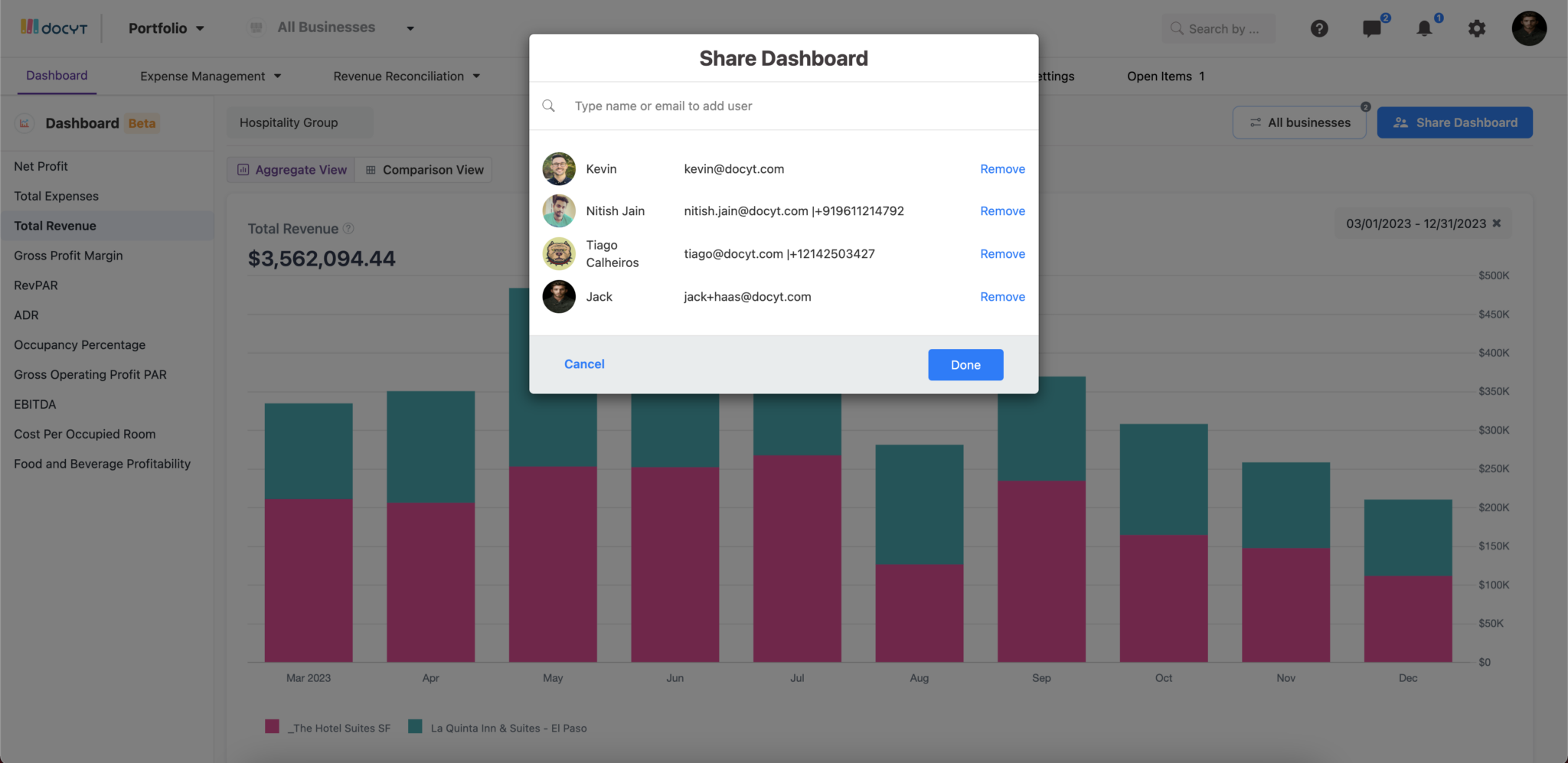Switch to Comparison View

[x=424, y=169]
